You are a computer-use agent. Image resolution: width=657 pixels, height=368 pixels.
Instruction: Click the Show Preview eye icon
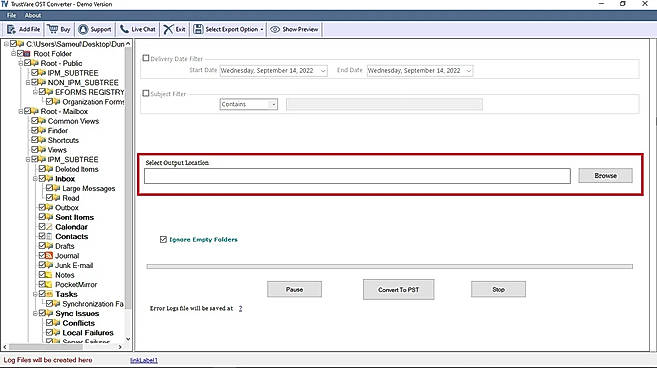click(x=275, y=29)
